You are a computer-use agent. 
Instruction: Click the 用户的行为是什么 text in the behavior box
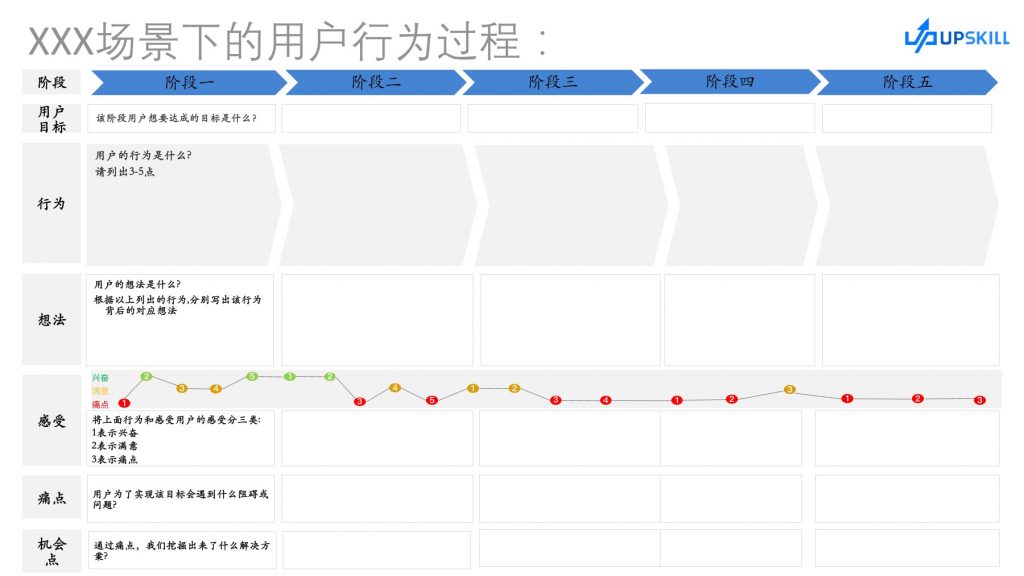pos(143,155)
